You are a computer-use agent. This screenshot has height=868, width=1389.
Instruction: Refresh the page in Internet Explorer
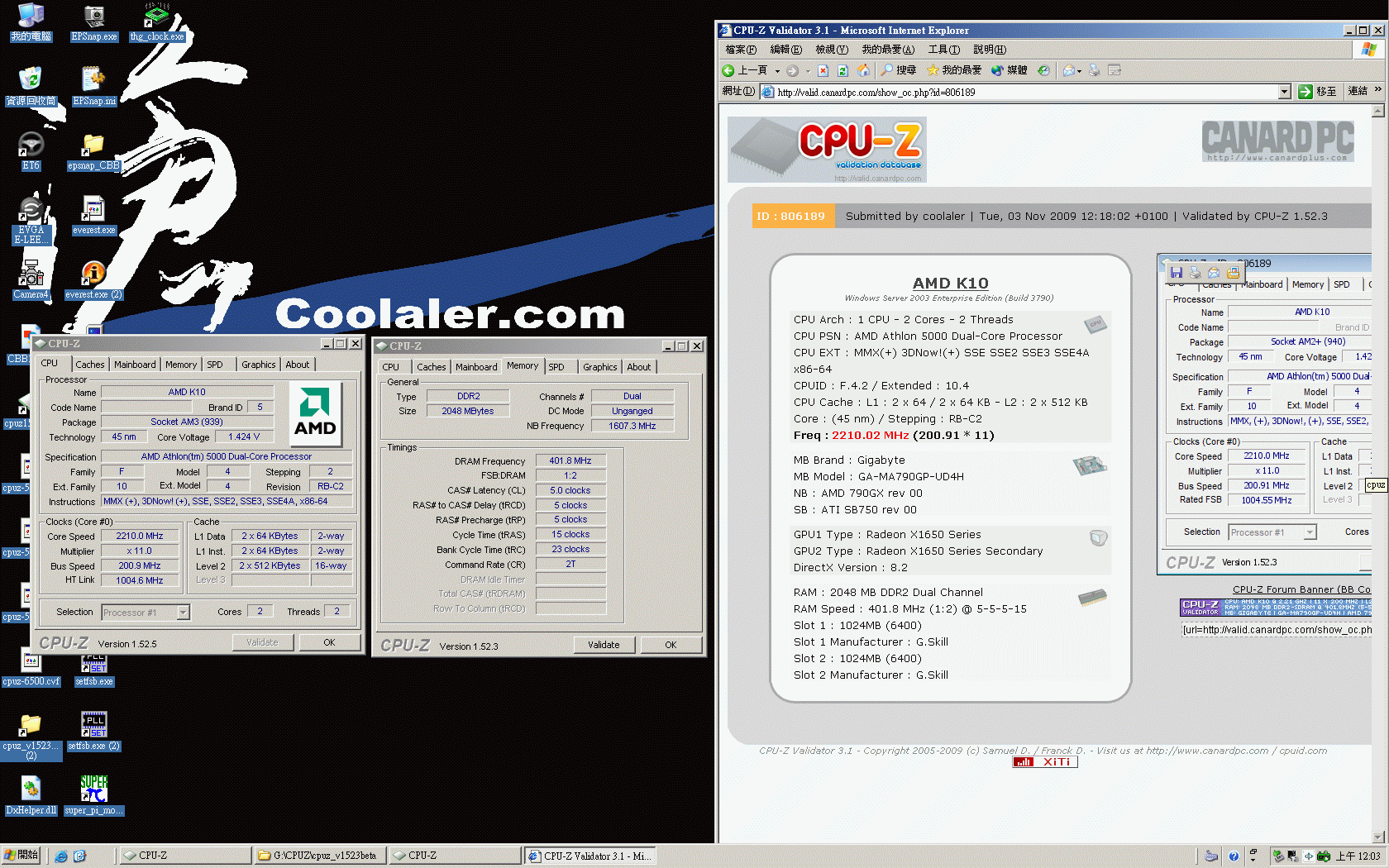[x=842, y=70]
